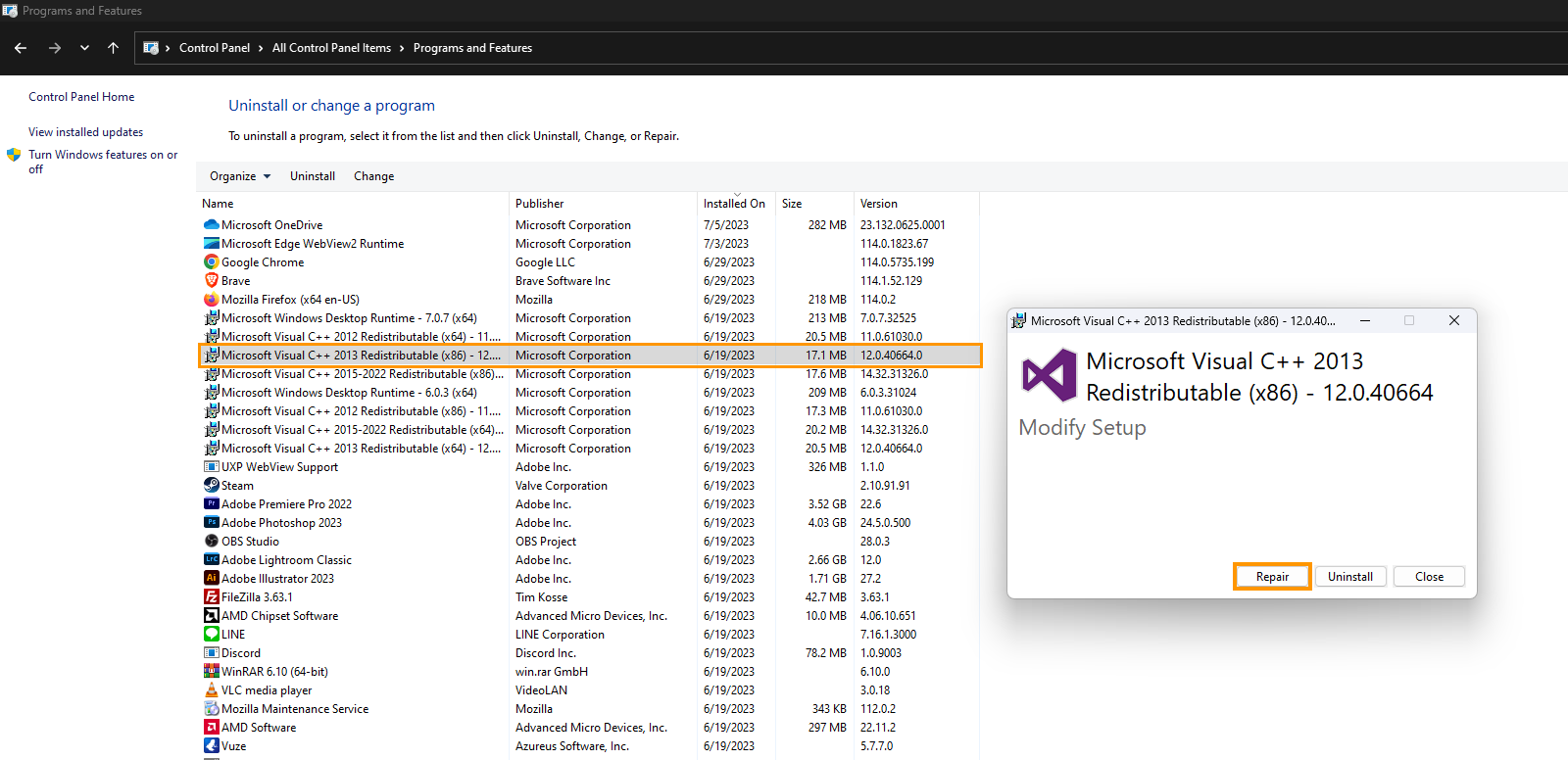
Task: Click the Vuze icon
Action: pos(211,745)
